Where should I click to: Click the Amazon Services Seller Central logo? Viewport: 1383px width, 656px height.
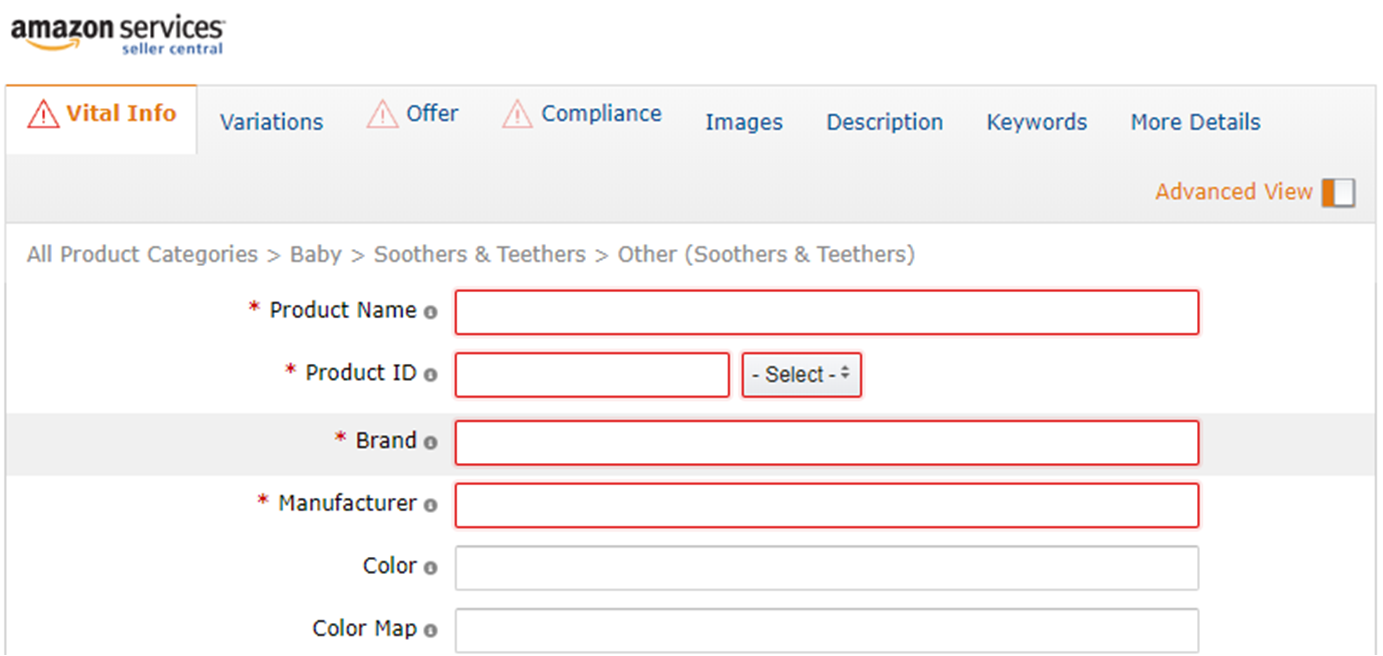(118, 34)
